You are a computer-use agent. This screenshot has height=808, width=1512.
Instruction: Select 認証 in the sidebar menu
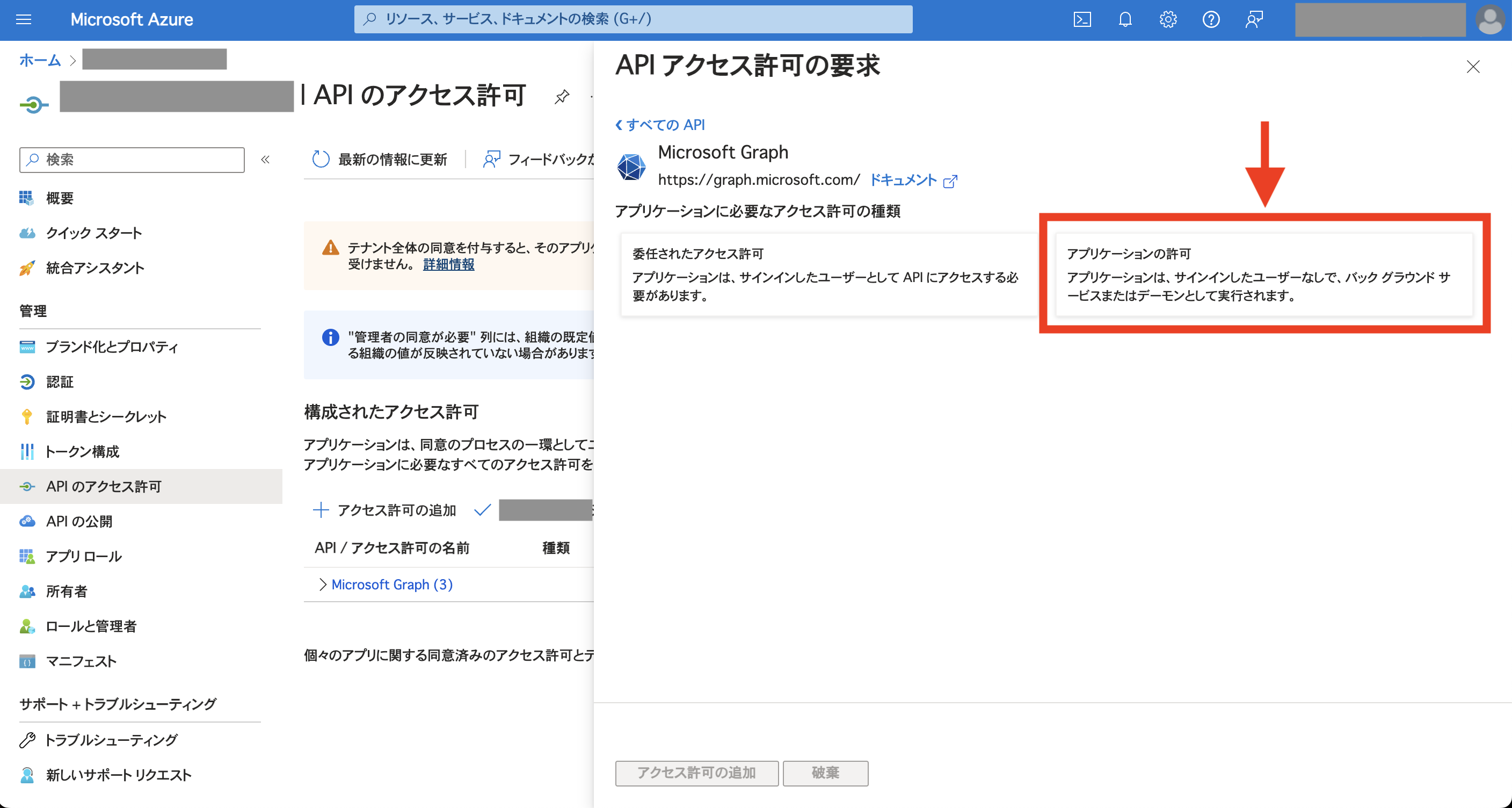[x=60, y=381]
